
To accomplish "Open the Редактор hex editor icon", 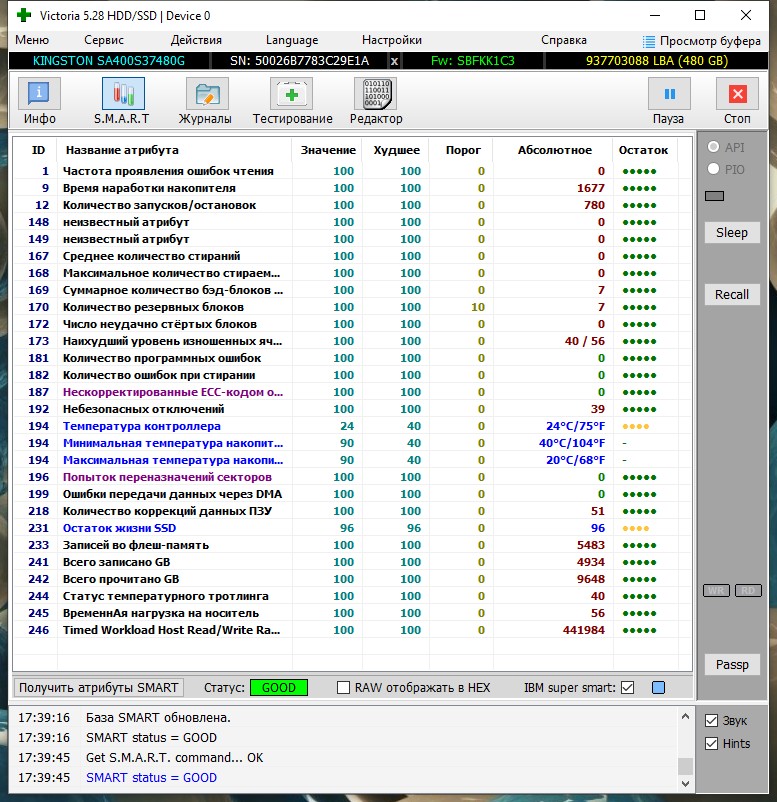I will [x=376, y=94].
